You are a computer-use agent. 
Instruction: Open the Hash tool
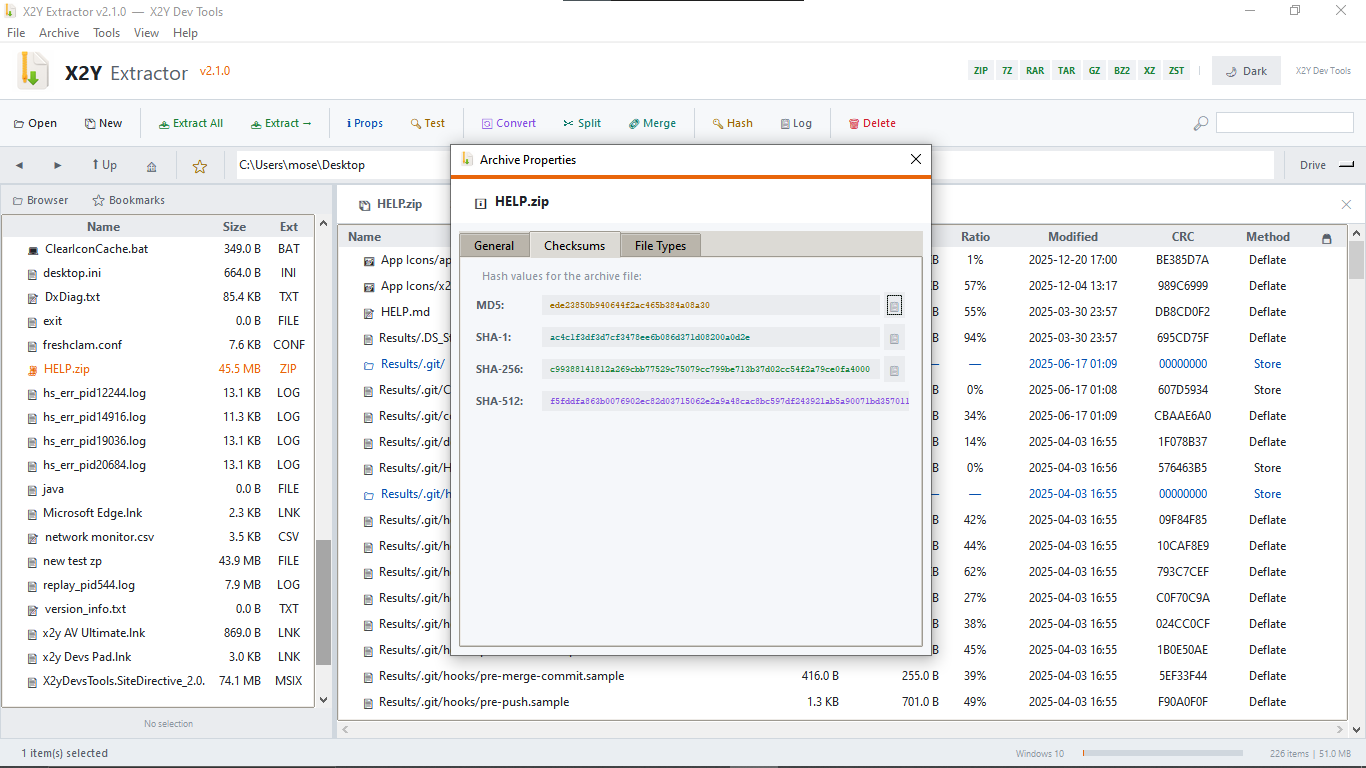733,124
